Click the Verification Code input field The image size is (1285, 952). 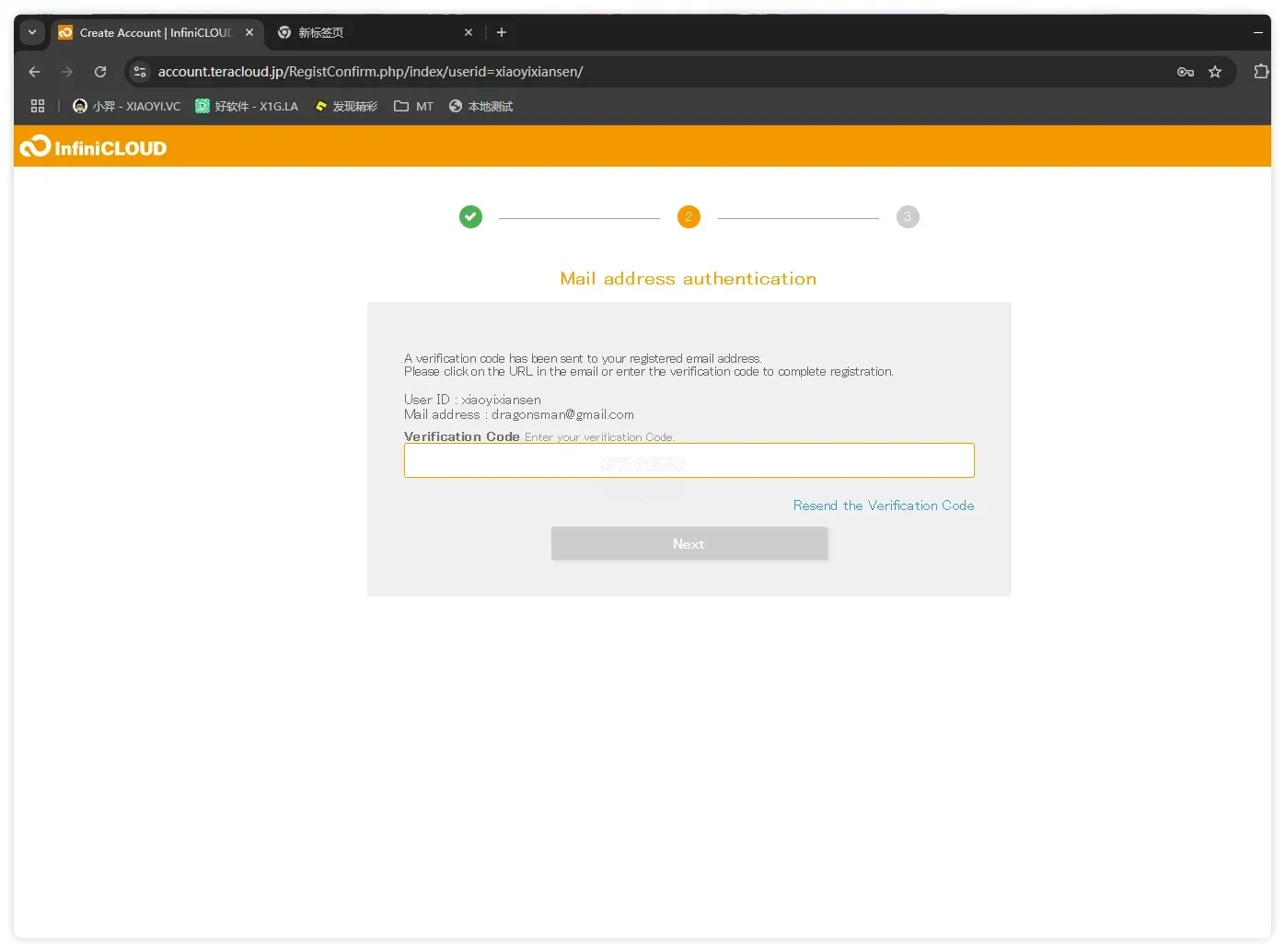point(689,460)
